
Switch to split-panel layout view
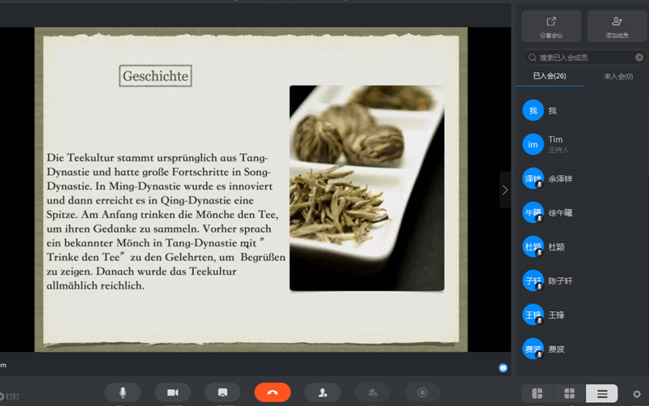[537, 394]
